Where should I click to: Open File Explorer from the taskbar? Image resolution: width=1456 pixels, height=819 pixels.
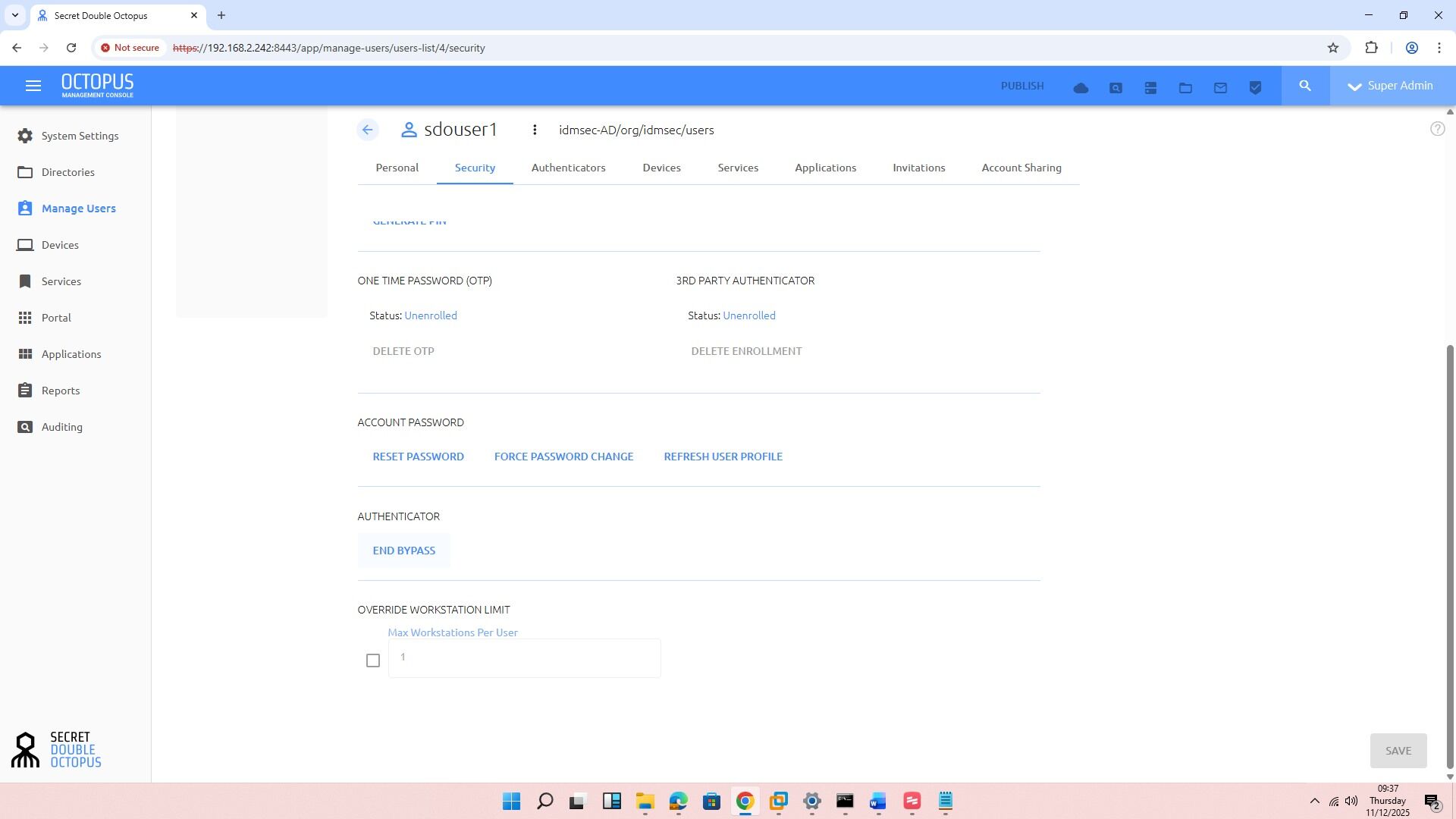(x=645, y=801)
